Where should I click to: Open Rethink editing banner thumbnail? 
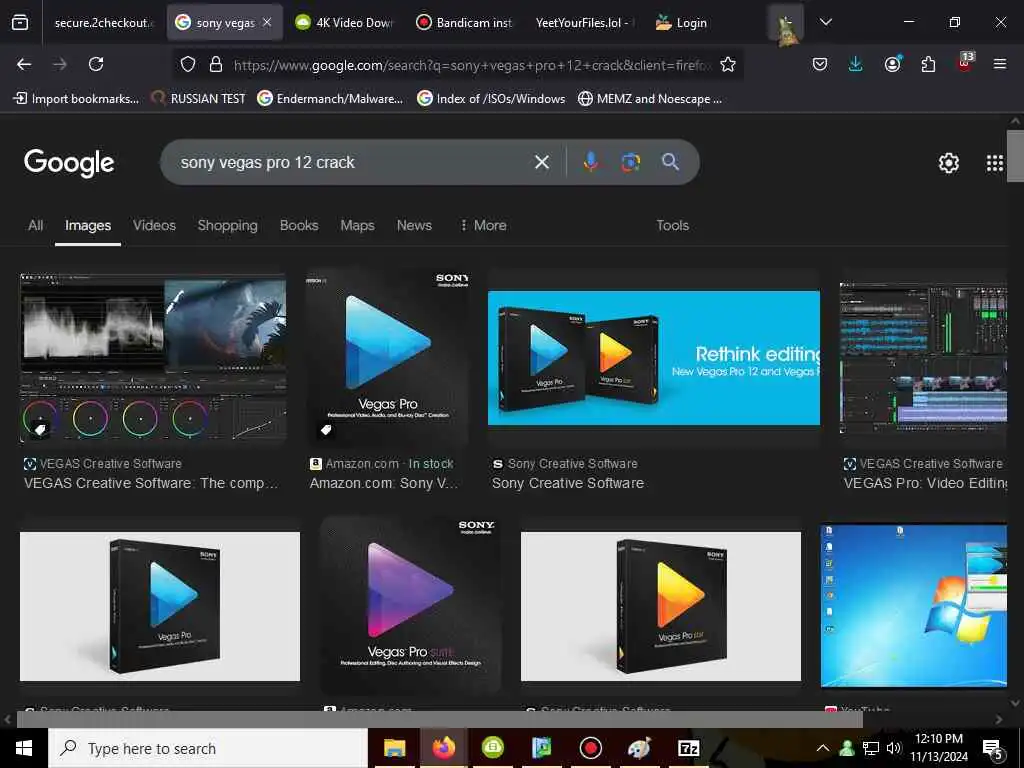click(654, 358)
